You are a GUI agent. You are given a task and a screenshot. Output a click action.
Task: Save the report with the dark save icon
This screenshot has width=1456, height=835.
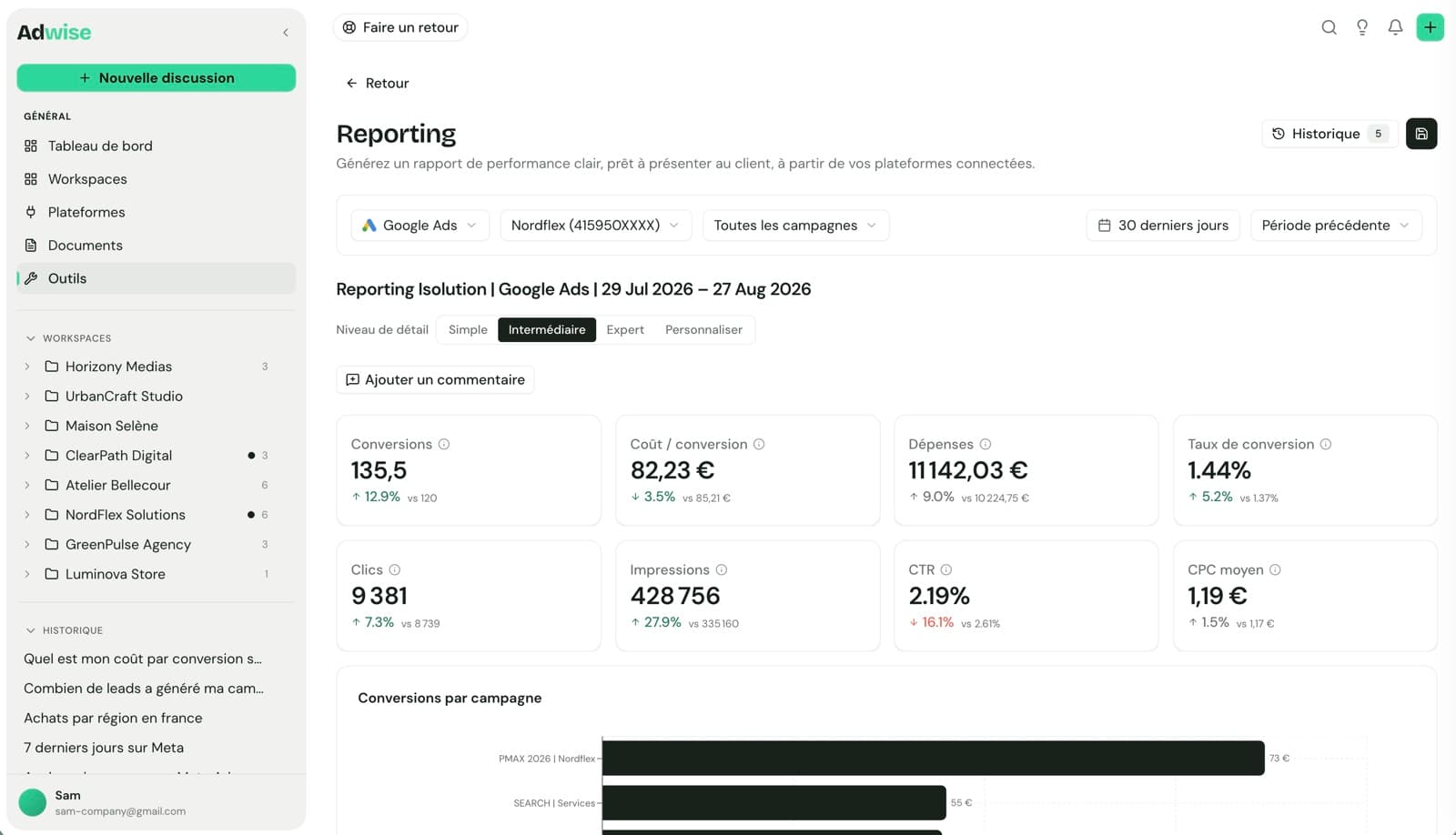coord(1421,134)
